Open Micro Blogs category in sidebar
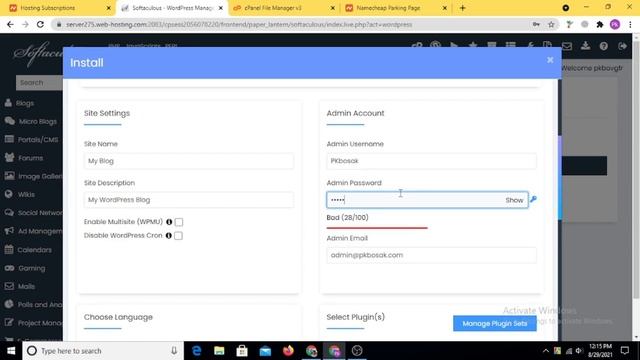Screen dimensions: 640x360 point(32,121)
